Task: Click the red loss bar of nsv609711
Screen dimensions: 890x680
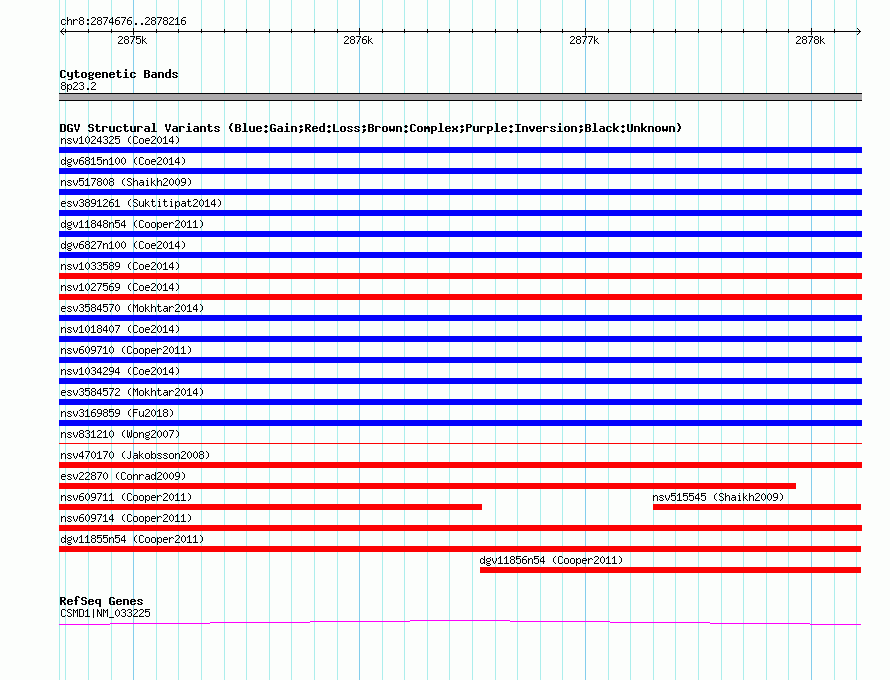Action: [270, 507]
